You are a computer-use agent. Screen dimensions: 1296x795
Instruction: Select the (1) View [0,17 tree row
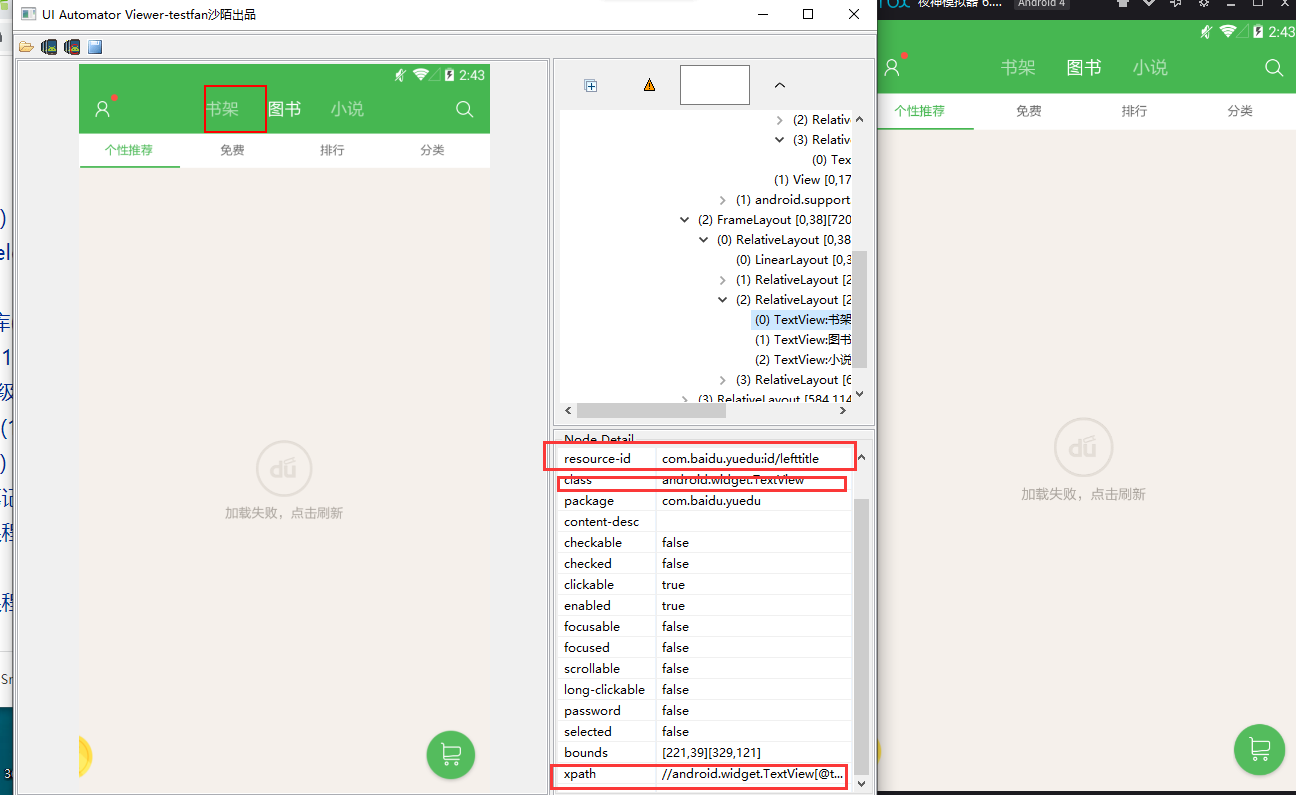pyautogui.click(x=812, y=180)
